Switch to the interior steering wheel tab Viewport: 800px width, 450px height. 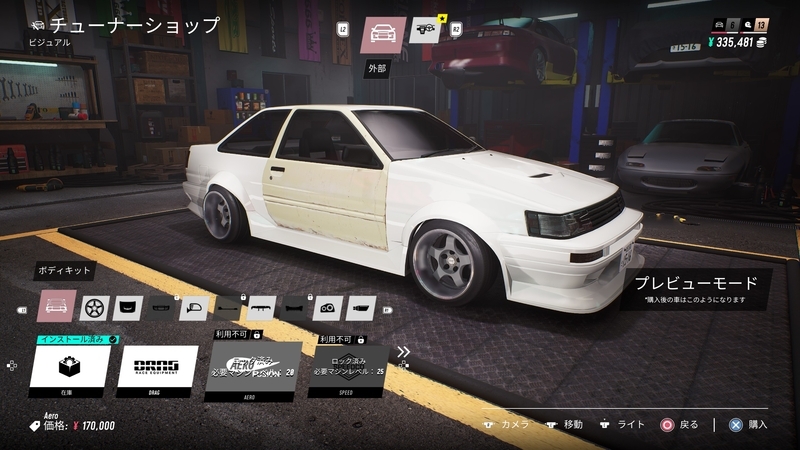[x=425, y=30]
